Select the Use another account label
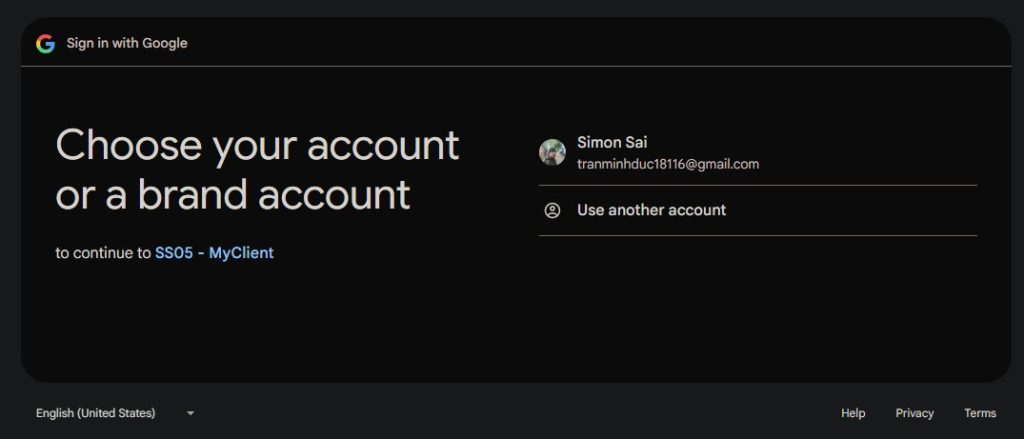 pyautogui.click(x=651, y=210)
